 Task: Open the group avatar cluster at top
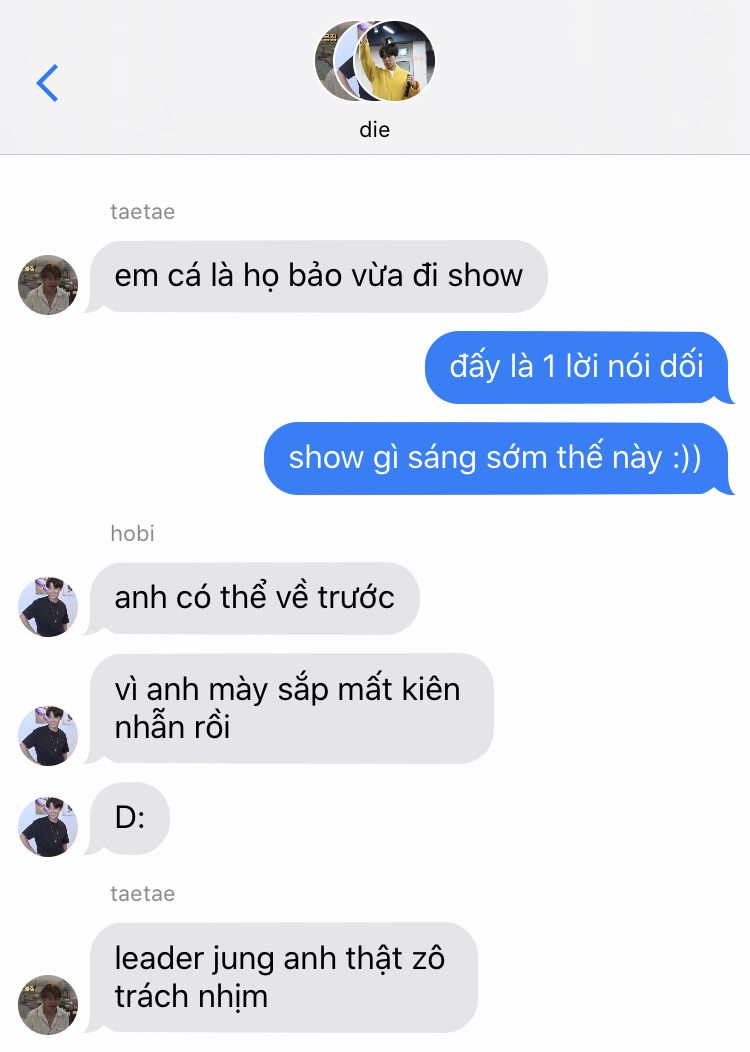tap(375, 60)
